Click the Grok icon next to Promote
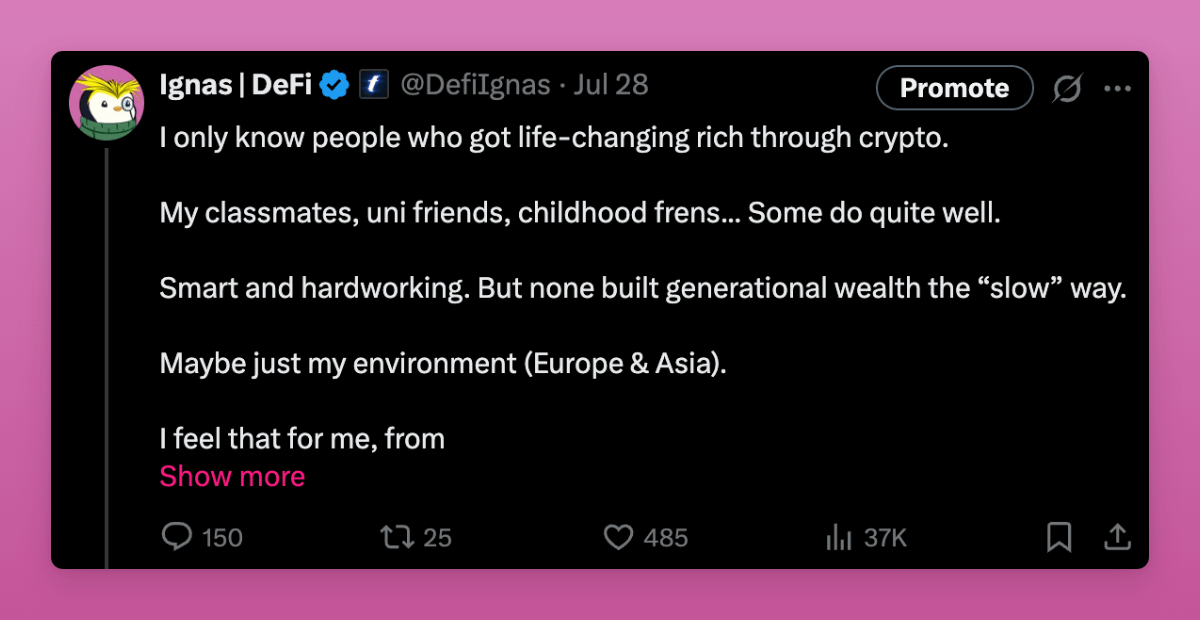This screenshot has width=1200, height=620. [x=1067, y=89]
